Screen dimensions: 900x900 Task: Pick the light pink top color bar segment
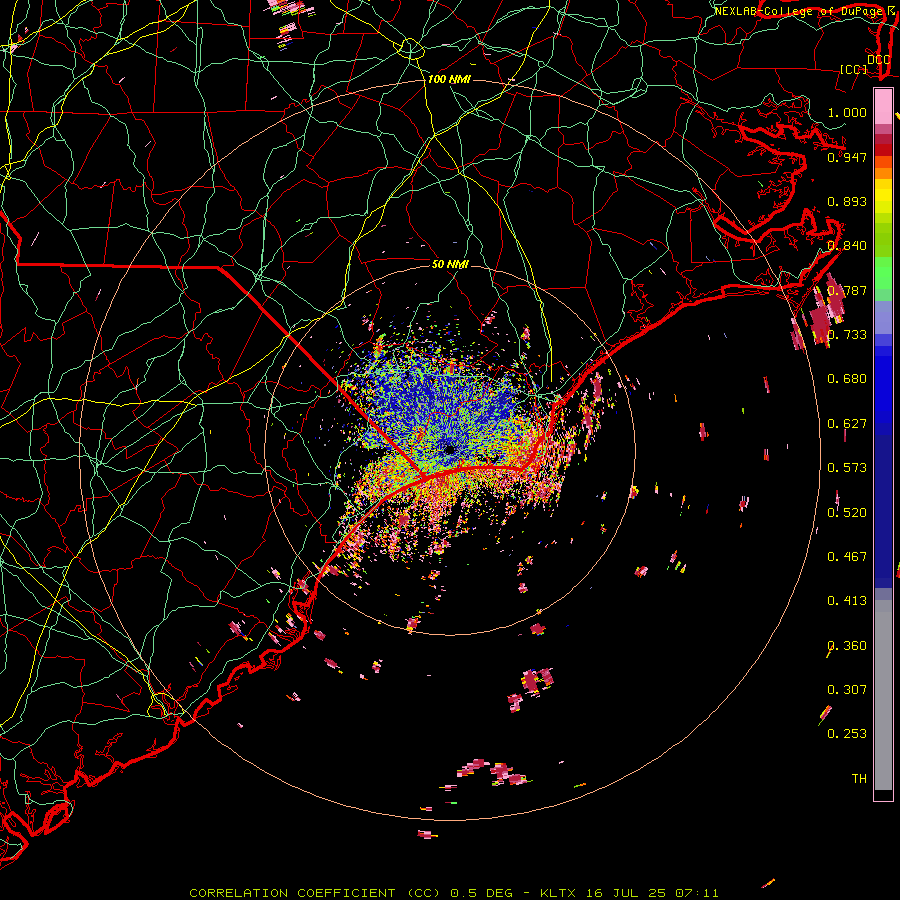(883, 106)
